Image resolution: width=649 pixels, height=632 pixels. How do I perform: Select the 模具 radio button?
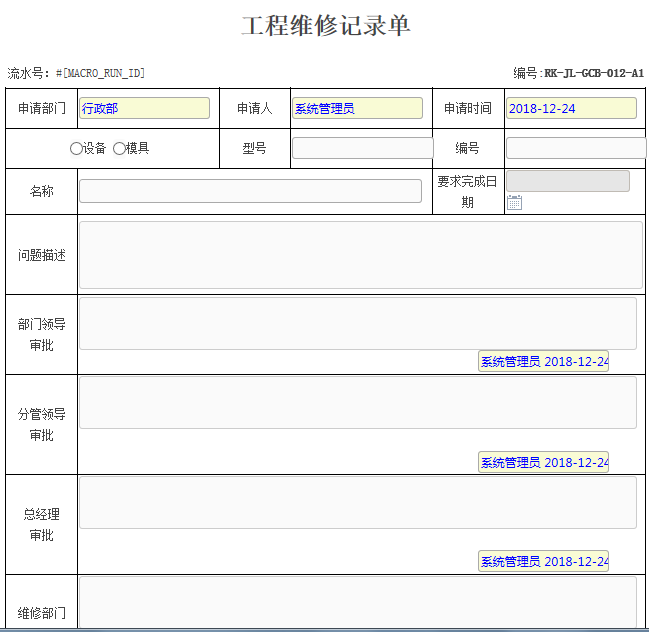pos(119,149)
